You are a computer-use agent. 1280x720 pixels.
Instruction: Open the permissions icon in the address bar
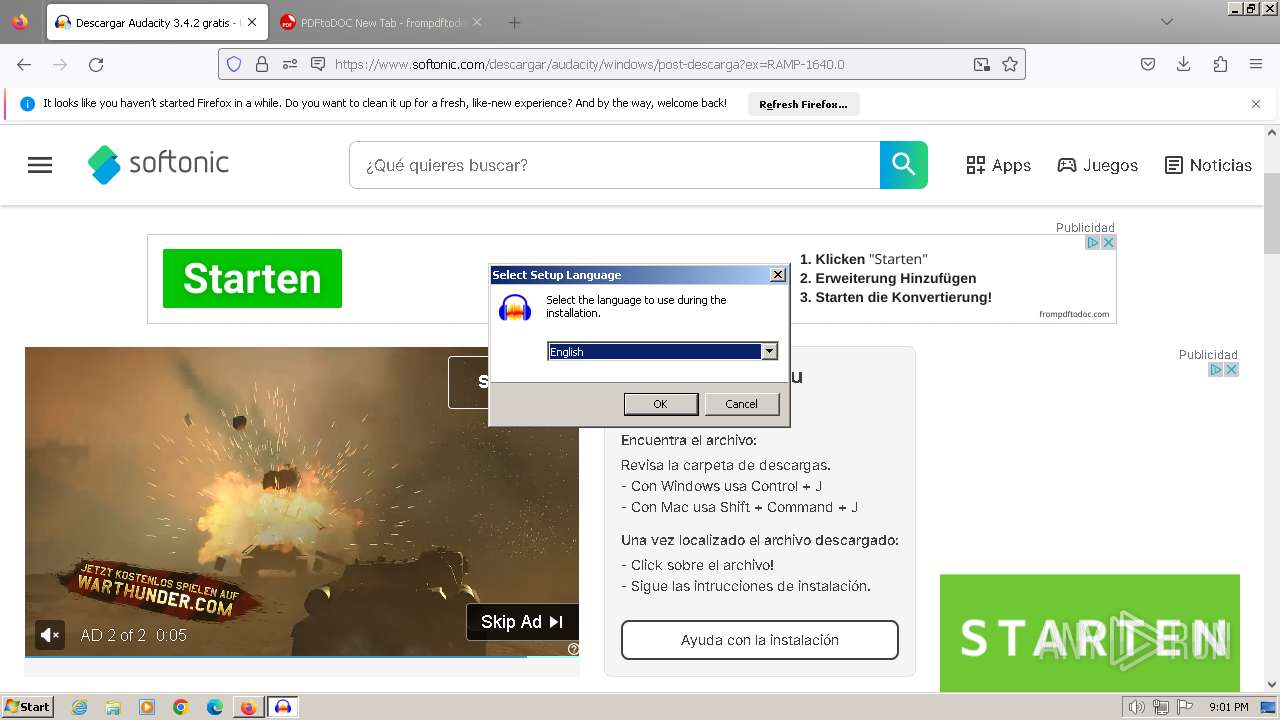[x=290, y=64]
